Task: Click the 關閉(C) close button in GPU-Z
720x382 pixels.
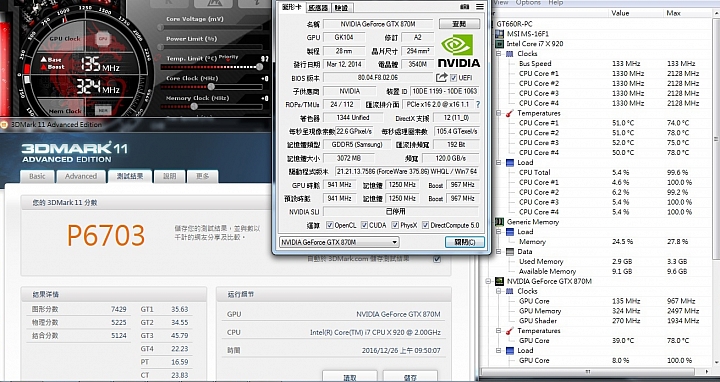Action: [x=465, y=242]
